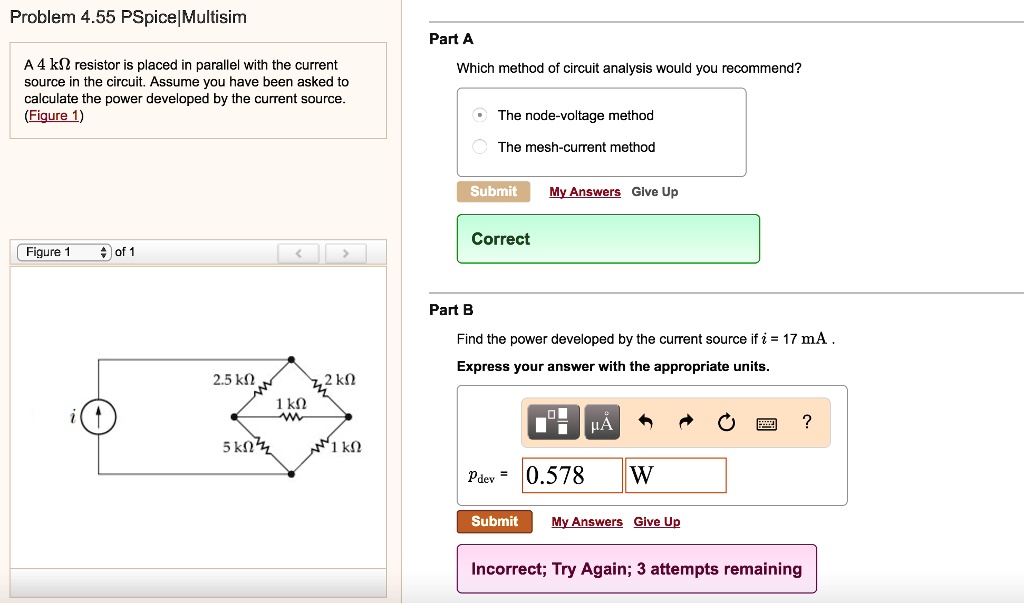Submit the Part B answer
Screen dimensions: 1024x603
(494, 521)
